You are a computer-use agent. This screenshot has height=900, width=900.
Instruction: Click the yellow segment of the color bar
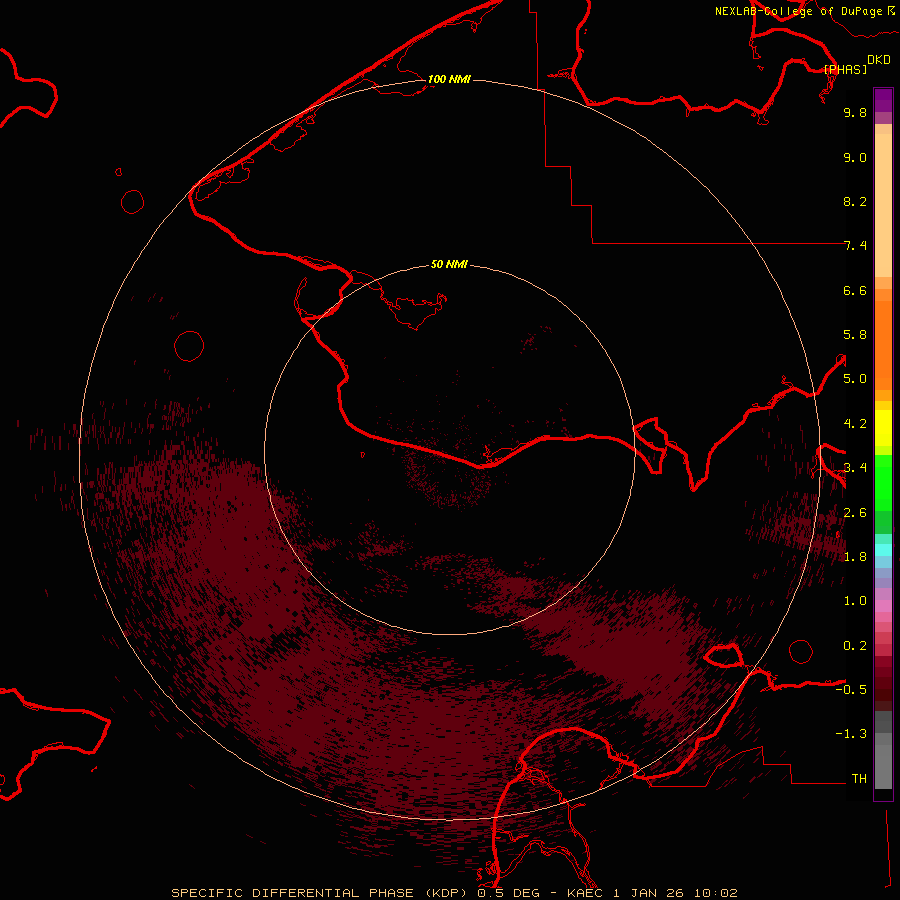[883, 428]
